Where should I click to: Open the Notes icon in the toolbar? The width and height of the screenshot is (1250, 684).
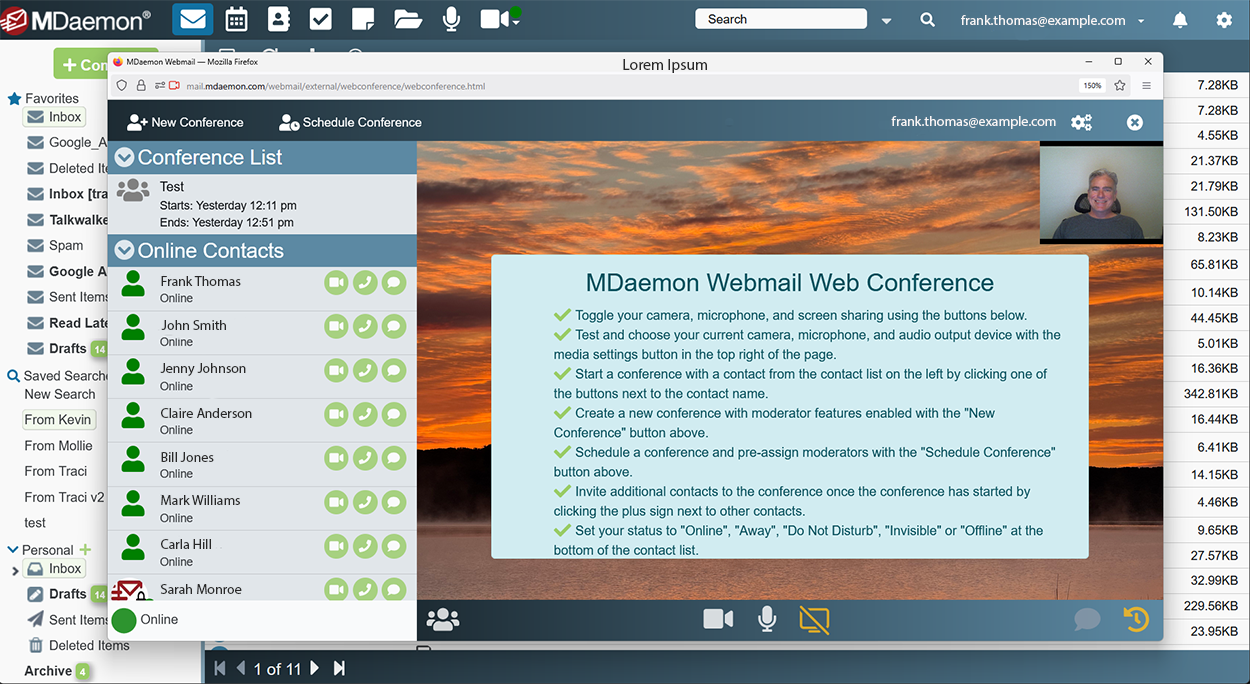click(362, 19)
